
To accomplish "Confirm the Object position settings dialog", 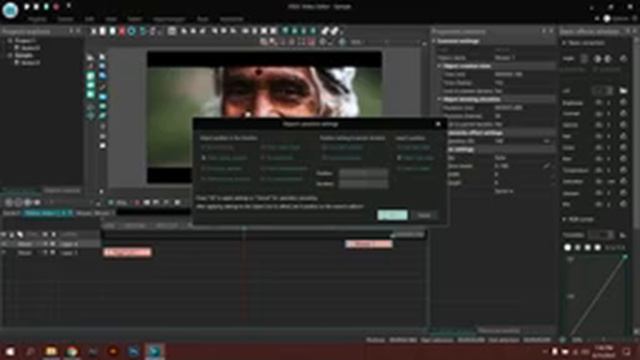I will click(x=392, y=215).
